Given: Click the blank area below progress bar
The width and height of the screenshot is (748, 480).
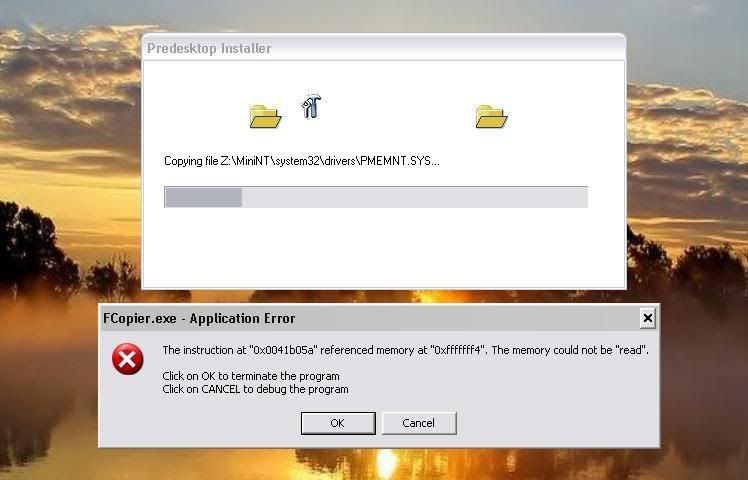Looking at the screenshot, I should [384, 247].
